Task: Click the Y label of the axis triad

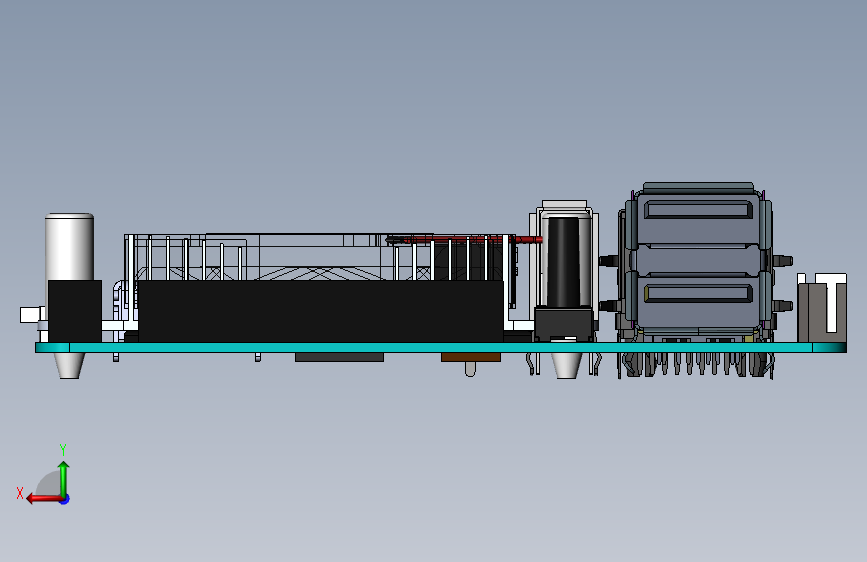Action: tap(63, 449)
